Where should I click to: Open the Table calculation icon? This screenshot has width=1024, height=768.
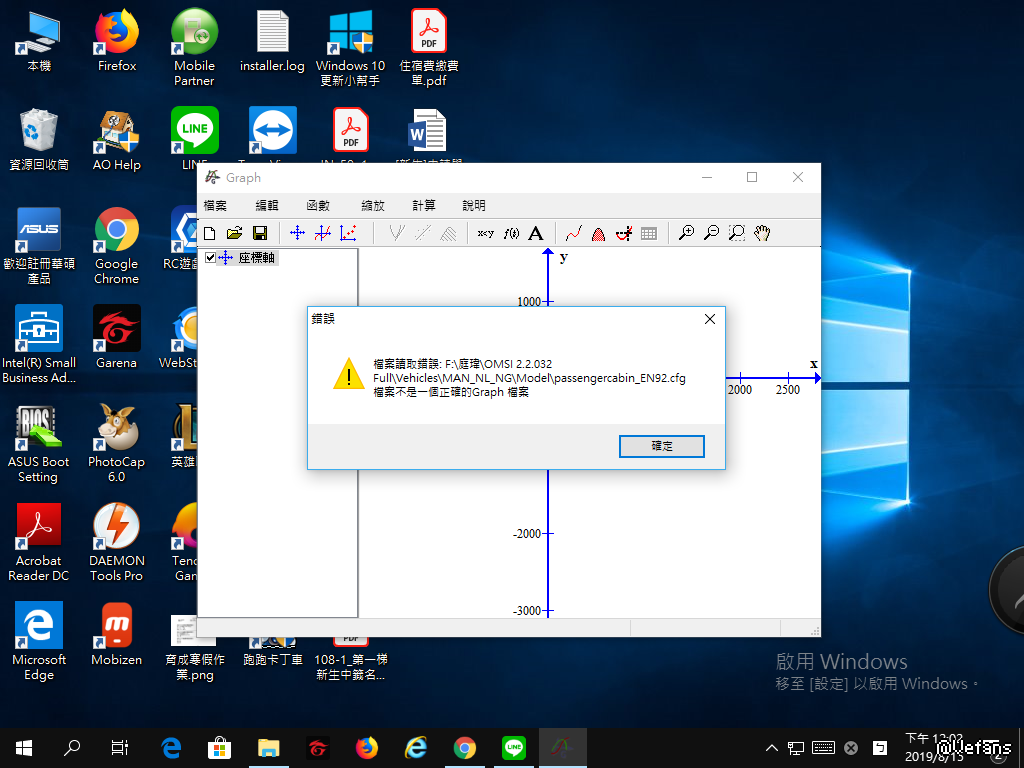(x=649, y=233)
